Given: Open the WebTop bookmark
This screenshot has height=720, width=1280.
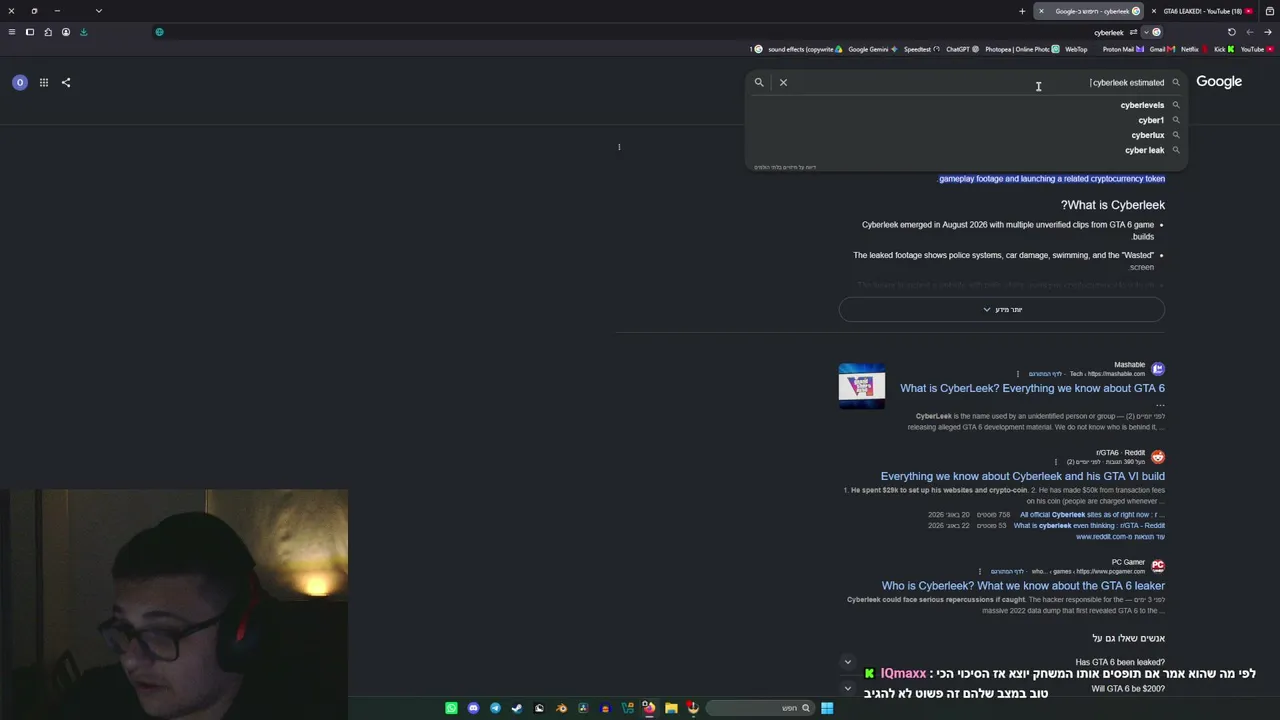Looking at the screenshot, I should [x=1074, y=49].
